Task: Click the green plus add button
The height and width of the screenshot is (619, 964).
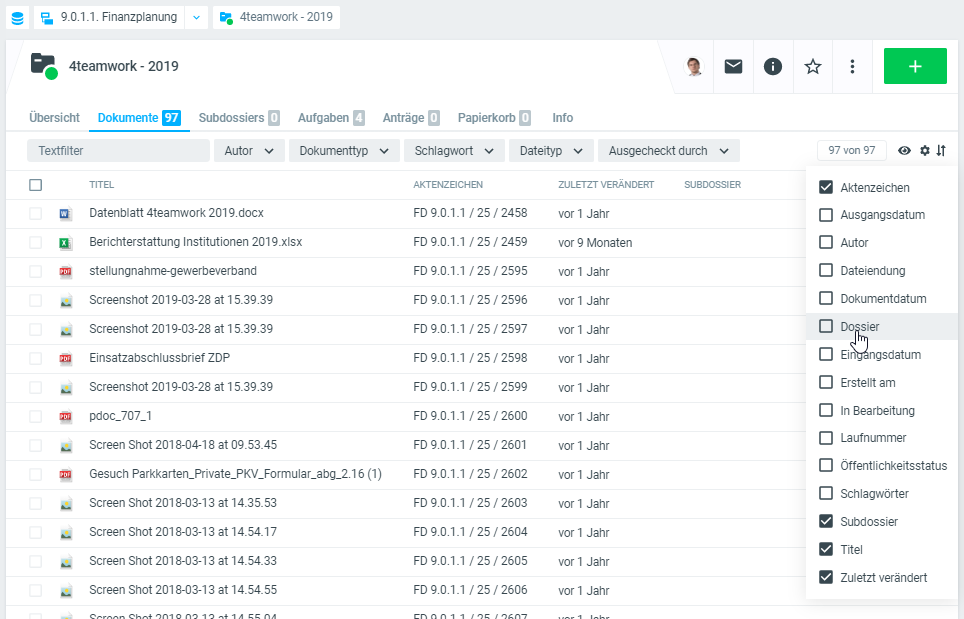Action: pyautogui.click(x=914, y=66)
